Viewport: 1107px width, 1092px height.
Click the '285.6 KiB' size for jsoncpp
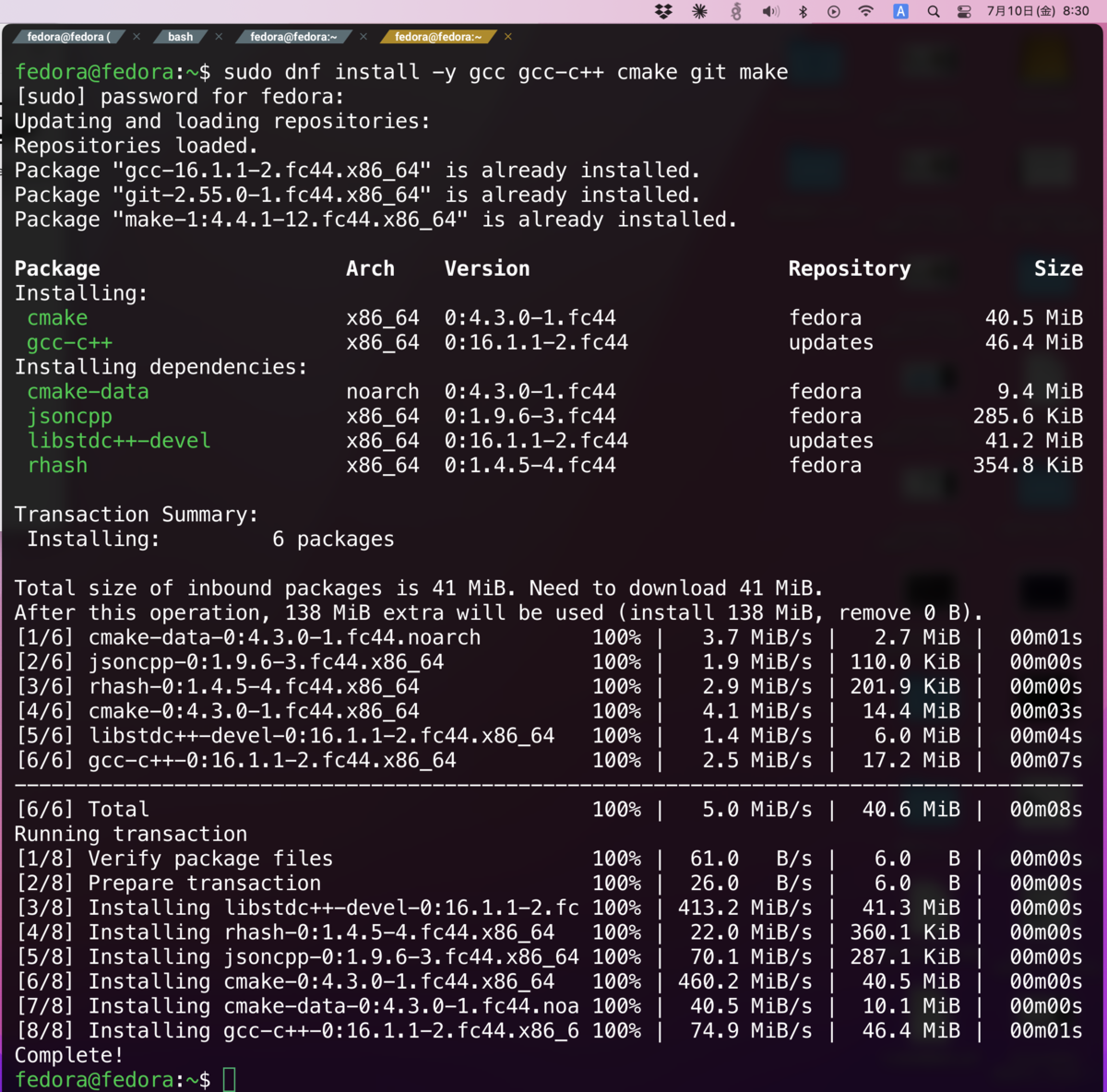[x=1028, y=416]
